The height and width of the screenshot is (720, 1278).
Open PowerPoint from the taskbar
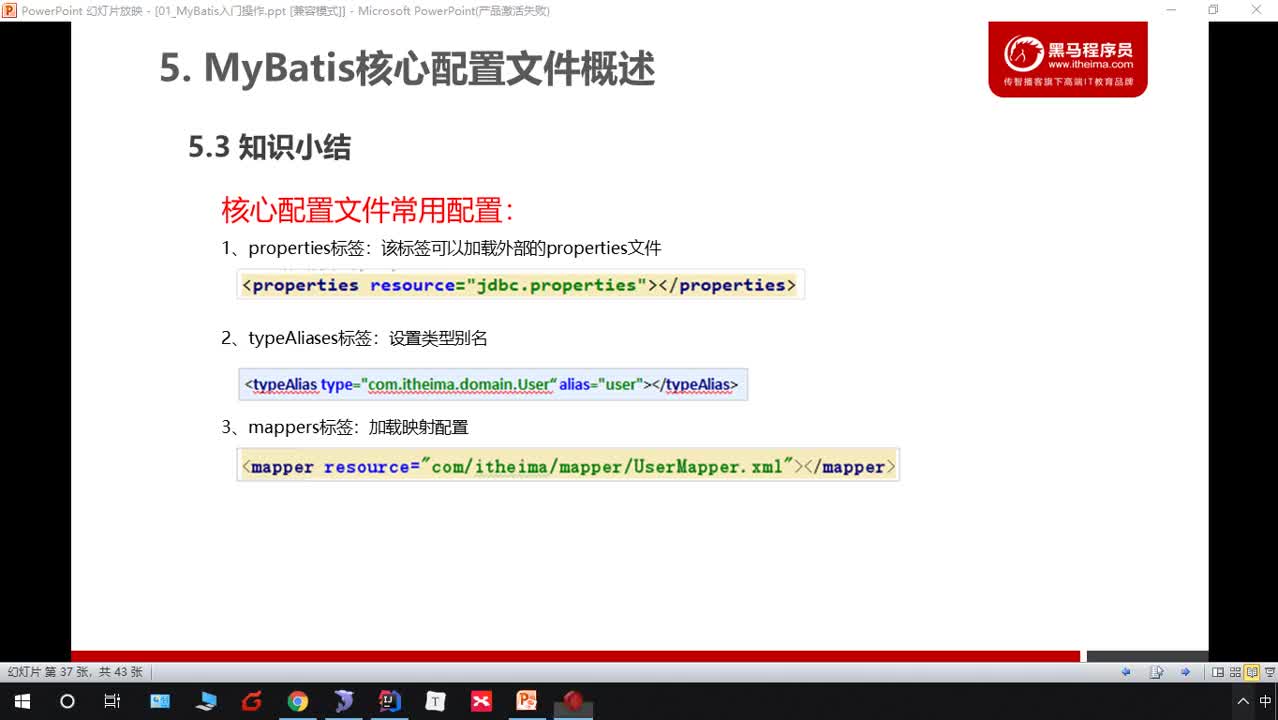tap(527, 701)
